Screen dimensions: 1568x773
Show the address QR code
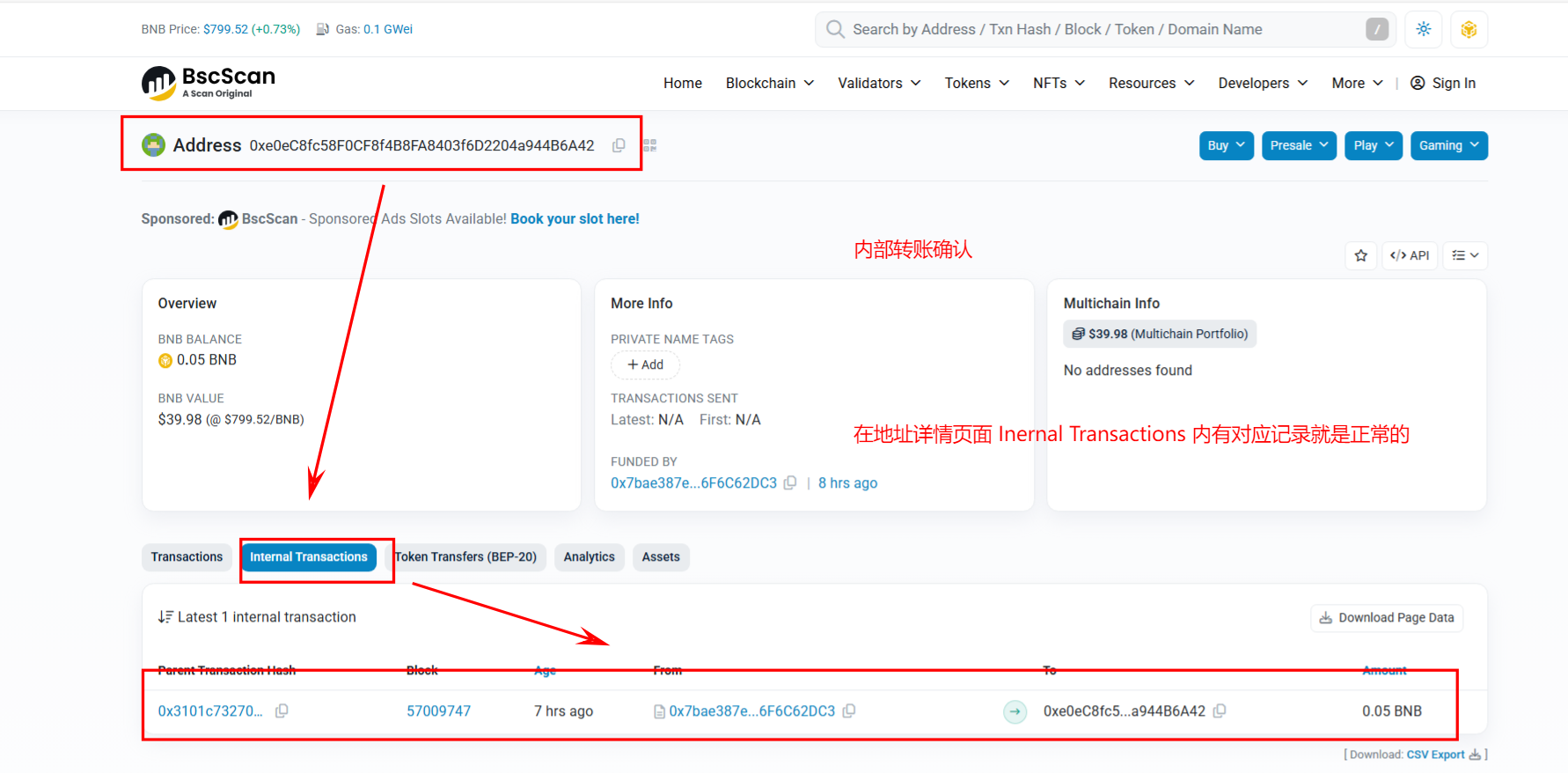coord(649,145)
